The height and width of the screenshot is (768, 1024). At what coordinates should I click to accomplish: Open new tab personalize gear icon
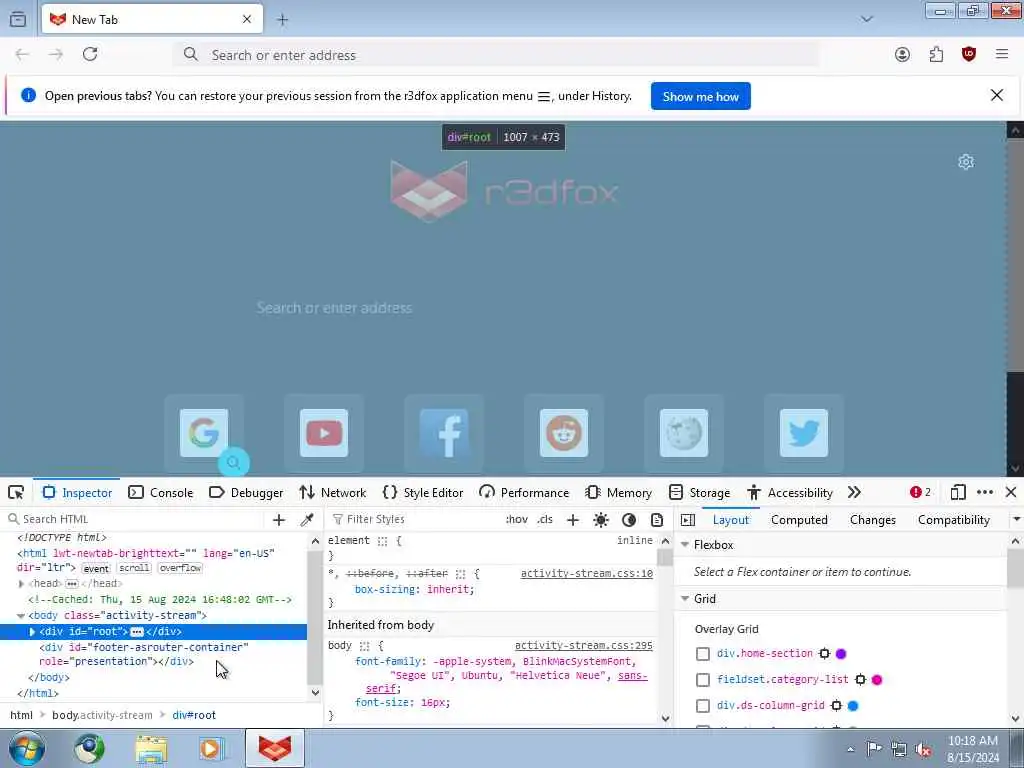click(x=966, y=162)
